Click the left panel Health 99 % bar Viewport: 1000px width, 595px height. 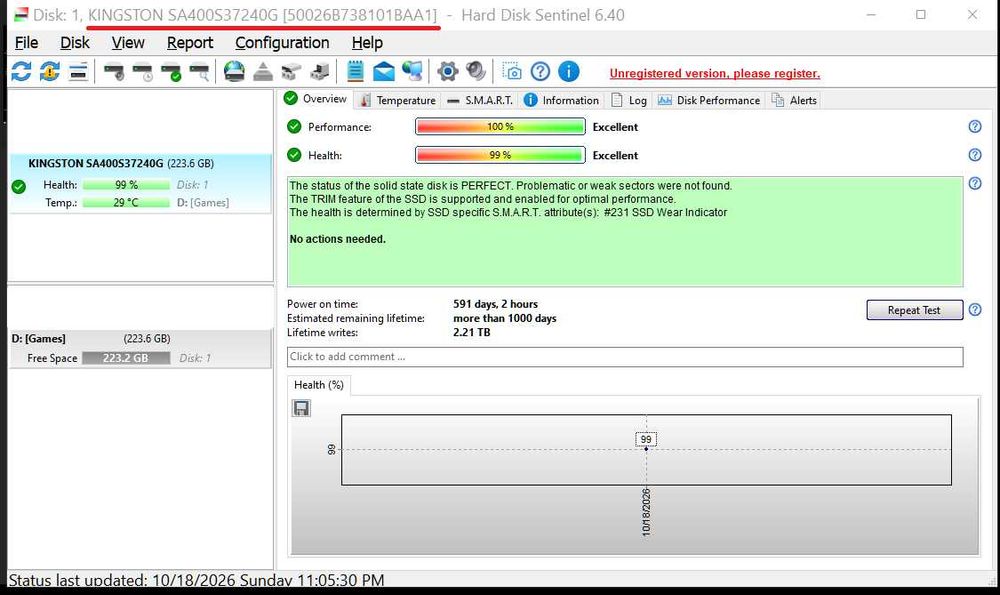pyautogui.click(x=126, y=185)
